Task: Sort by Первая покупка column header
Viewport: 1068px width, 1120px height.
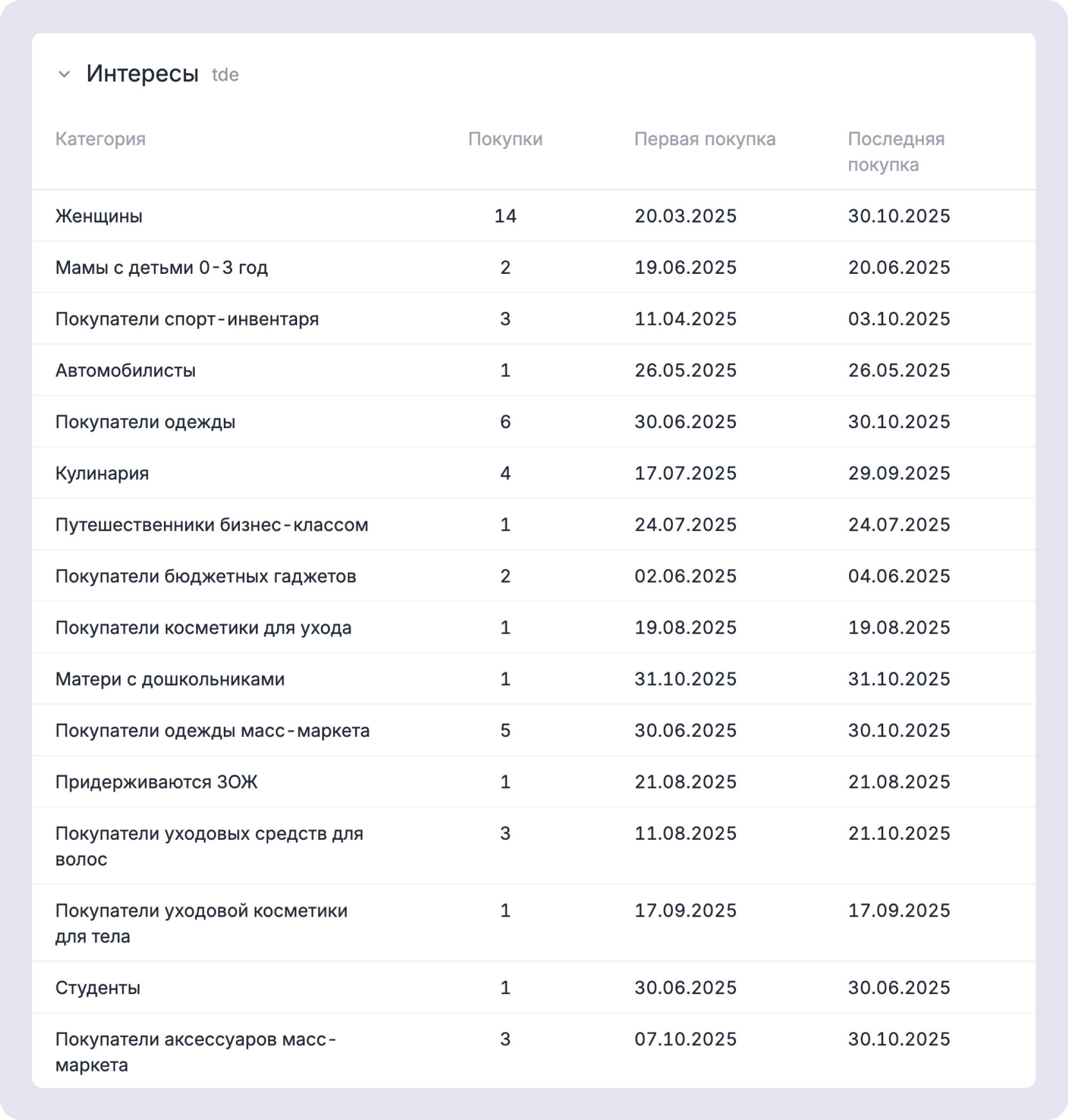Action: click(705, 139)
